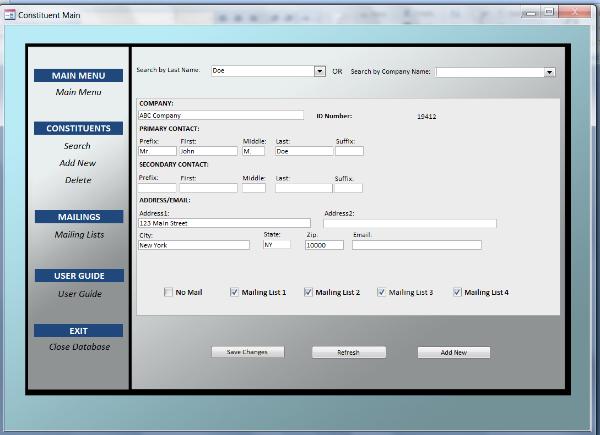Viewport: 600px width, 435px height.
Task: Click the Refresh button
Action: [348, 353]
